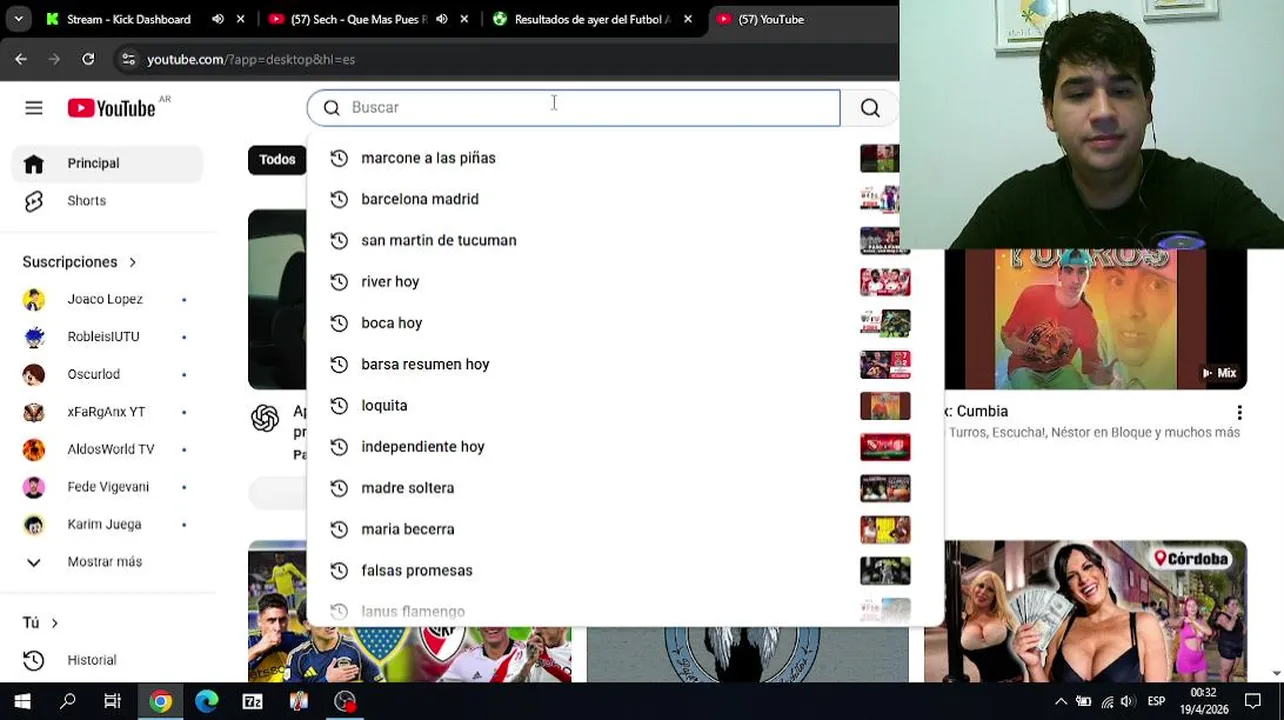This screenshot has height=720, width=1284.
Task: Open thumbnail next to "boca hoy" suggestion
Action: [885, 323]
